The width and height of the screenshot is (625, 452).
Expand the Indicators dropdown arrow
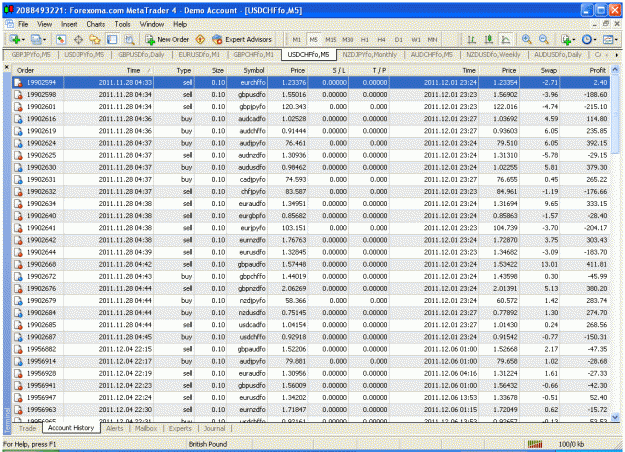pyautogui.click(x=574, y=40)
